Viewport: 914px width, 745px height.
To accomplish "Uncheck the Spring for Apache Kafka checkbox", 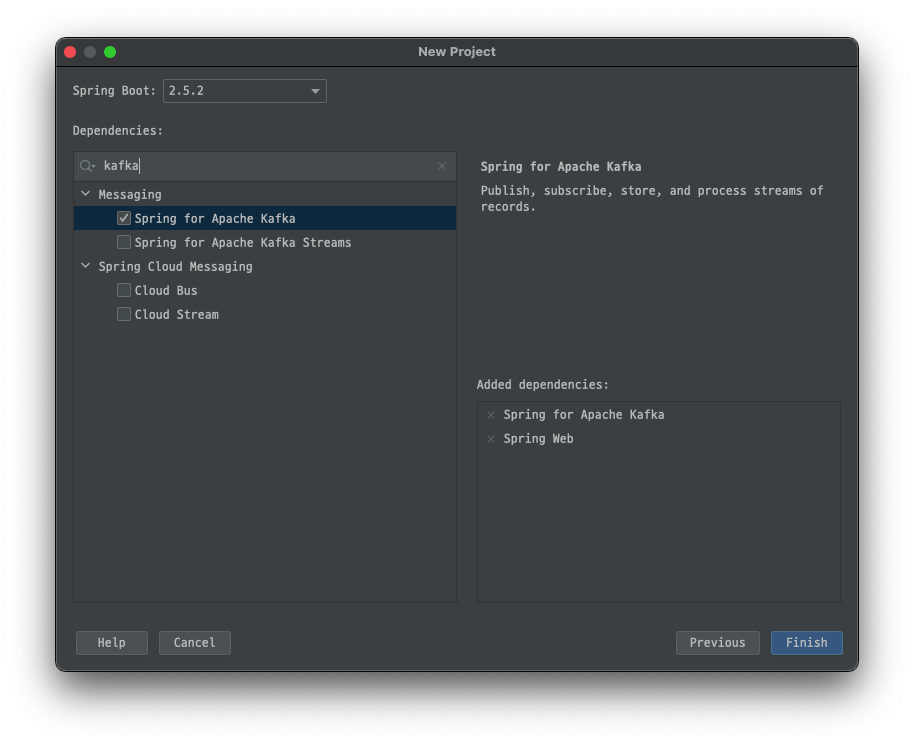I will click(x=124, y=218).
